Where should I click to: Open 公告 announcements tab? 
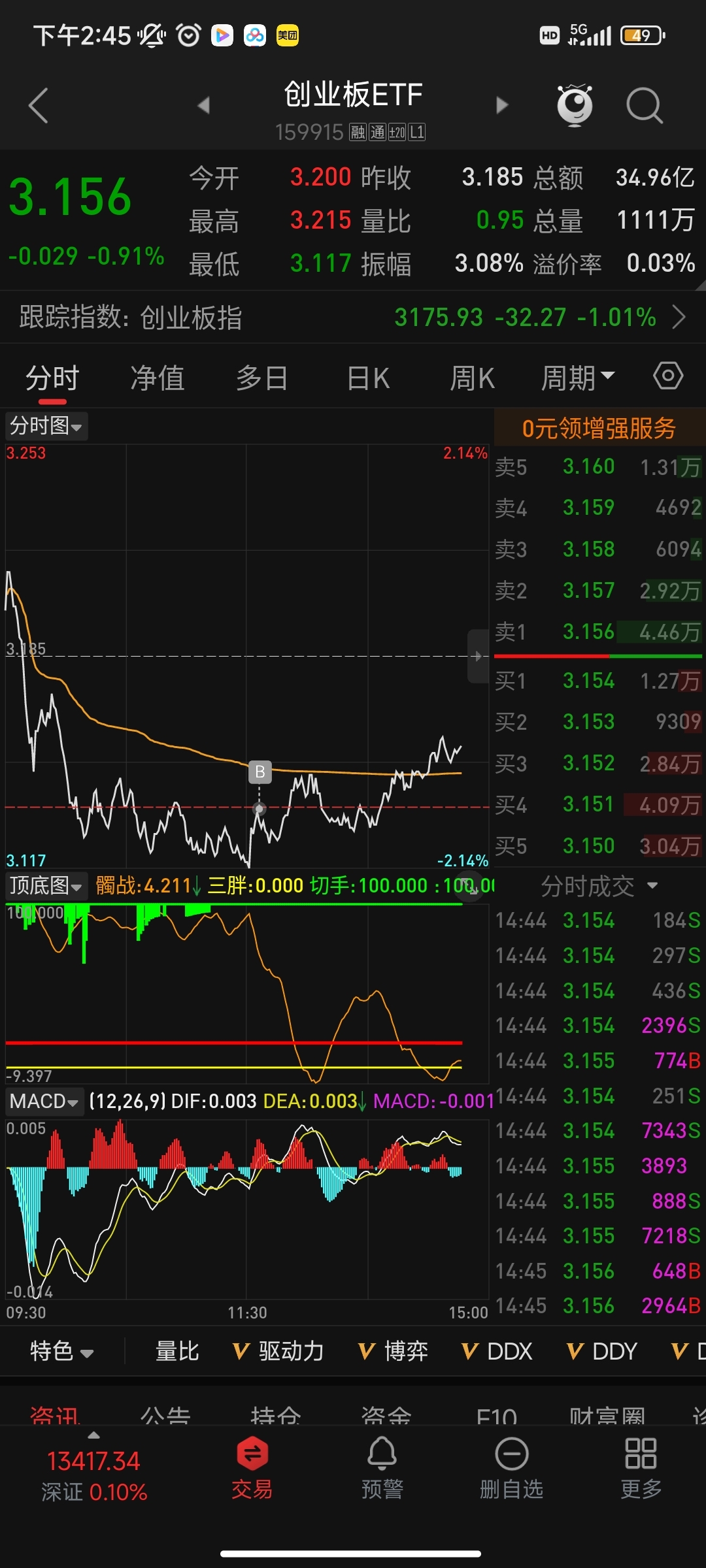[165, 1415]
